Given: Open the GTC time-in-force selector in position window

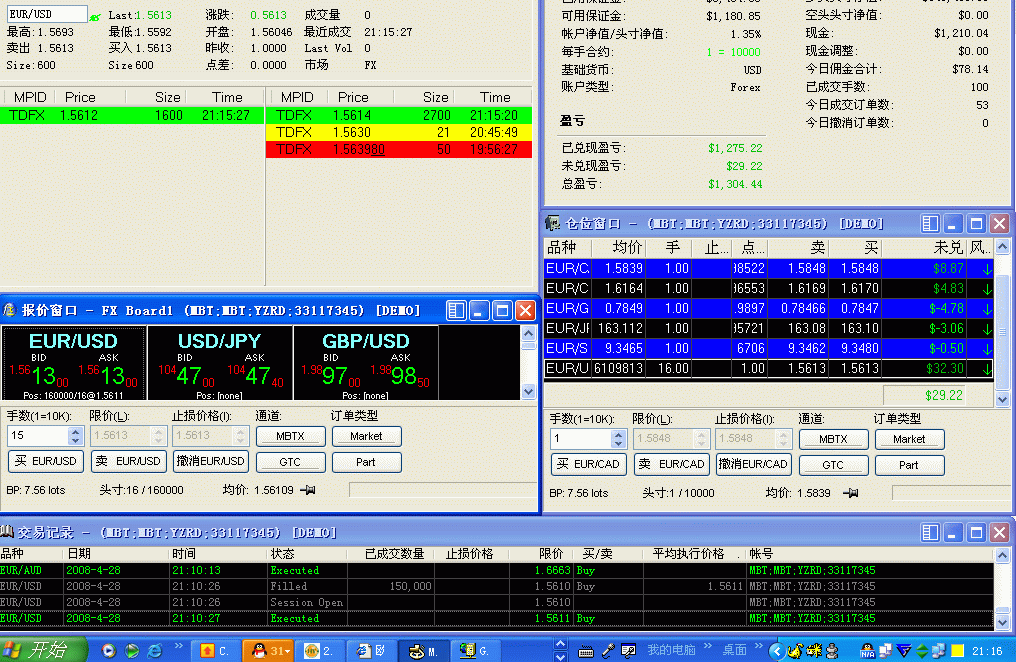Looking at the screenshot, I should coord(833,465).
